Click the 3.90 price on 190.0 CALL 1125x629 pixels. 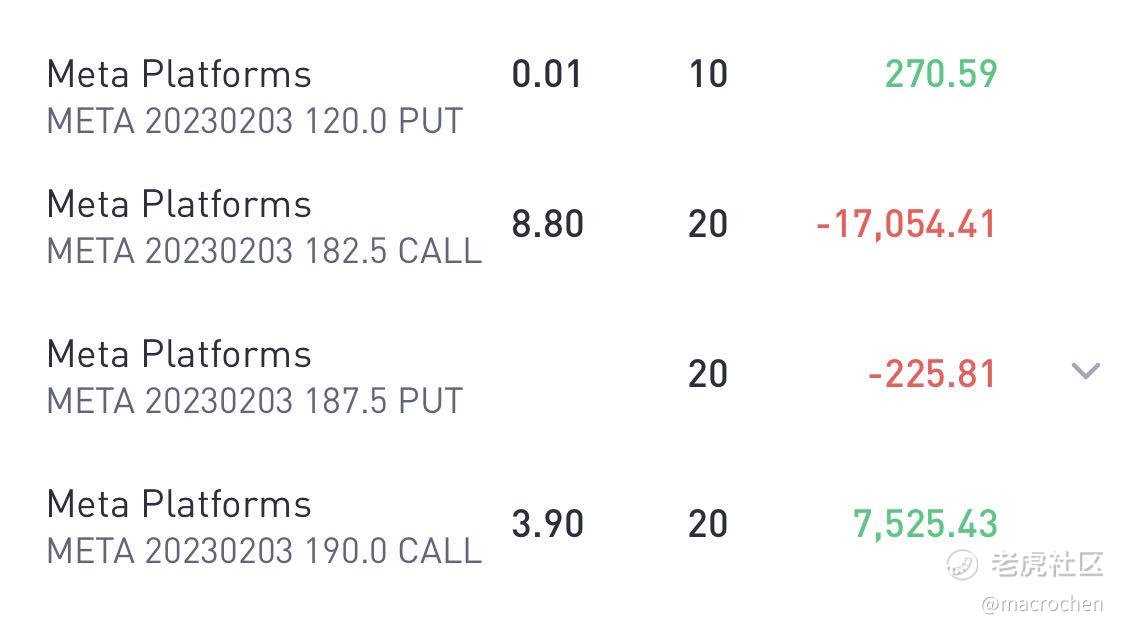pyautogui.click(x=547, y=524)
